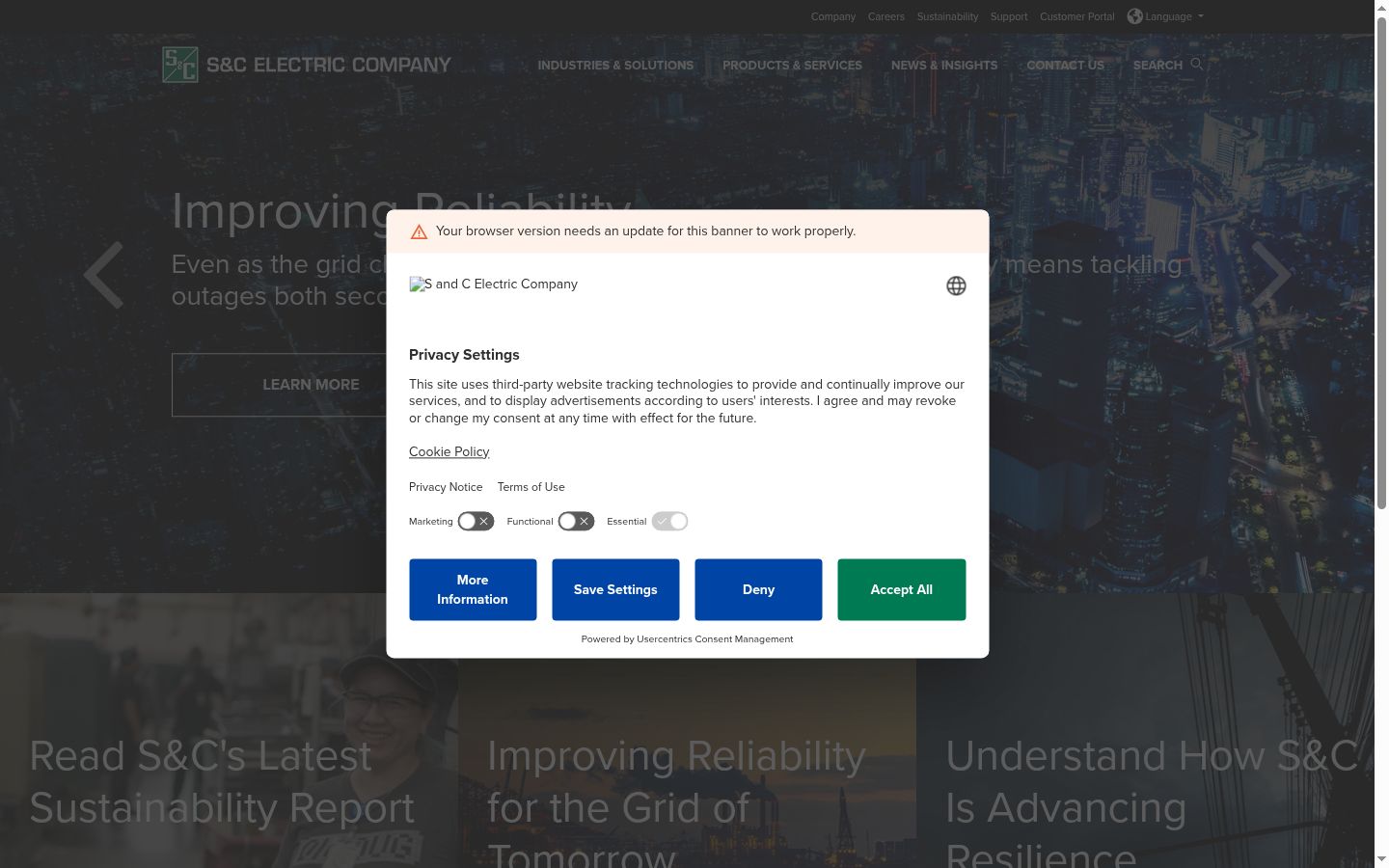Image resolution: width=1389 pixels, height=868 pixels.
Task: Click the Deny button
Action: 758,589
